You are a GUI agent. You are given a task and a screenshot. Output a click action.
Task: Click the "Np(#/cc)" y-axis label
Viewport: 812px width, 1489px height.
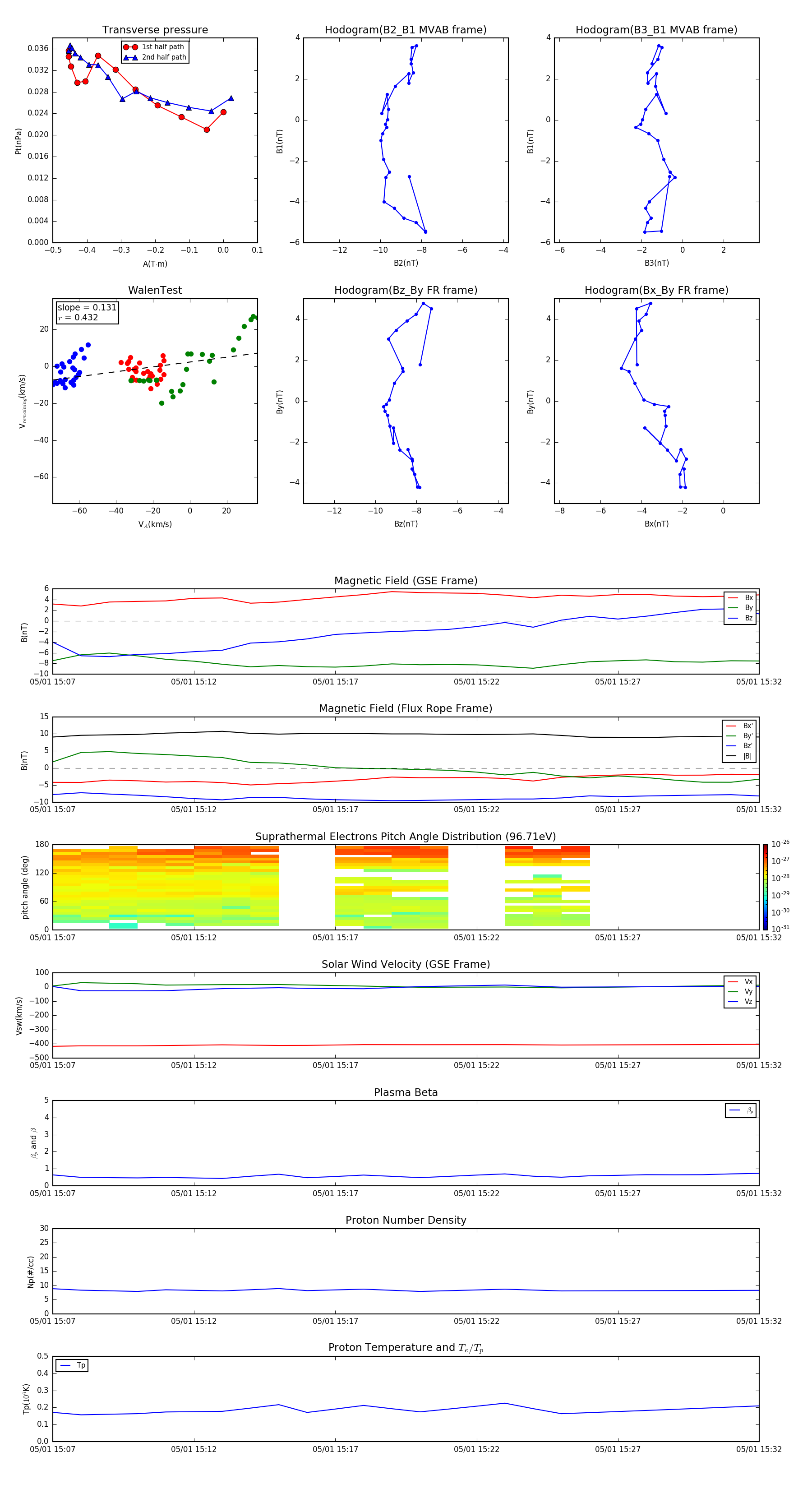[31, 1272]
